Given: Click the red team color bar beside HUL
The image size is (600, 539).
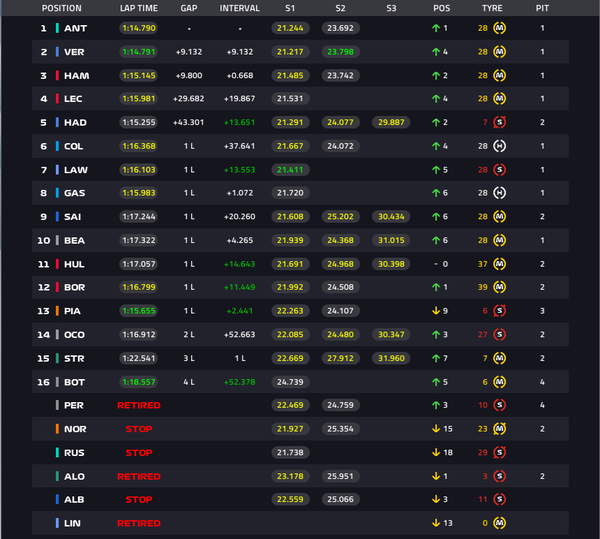Looking at the screenshot, I should pyautogui.click(x=57, y=264).
